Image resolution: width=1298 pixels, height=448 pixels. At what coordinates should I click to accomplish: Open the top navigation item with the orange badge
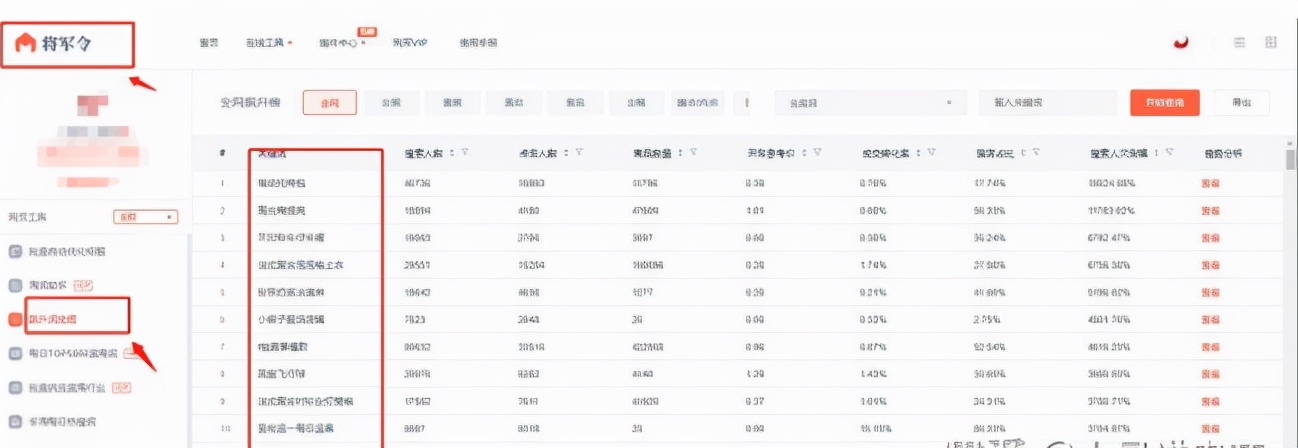(x=341, y=43)
